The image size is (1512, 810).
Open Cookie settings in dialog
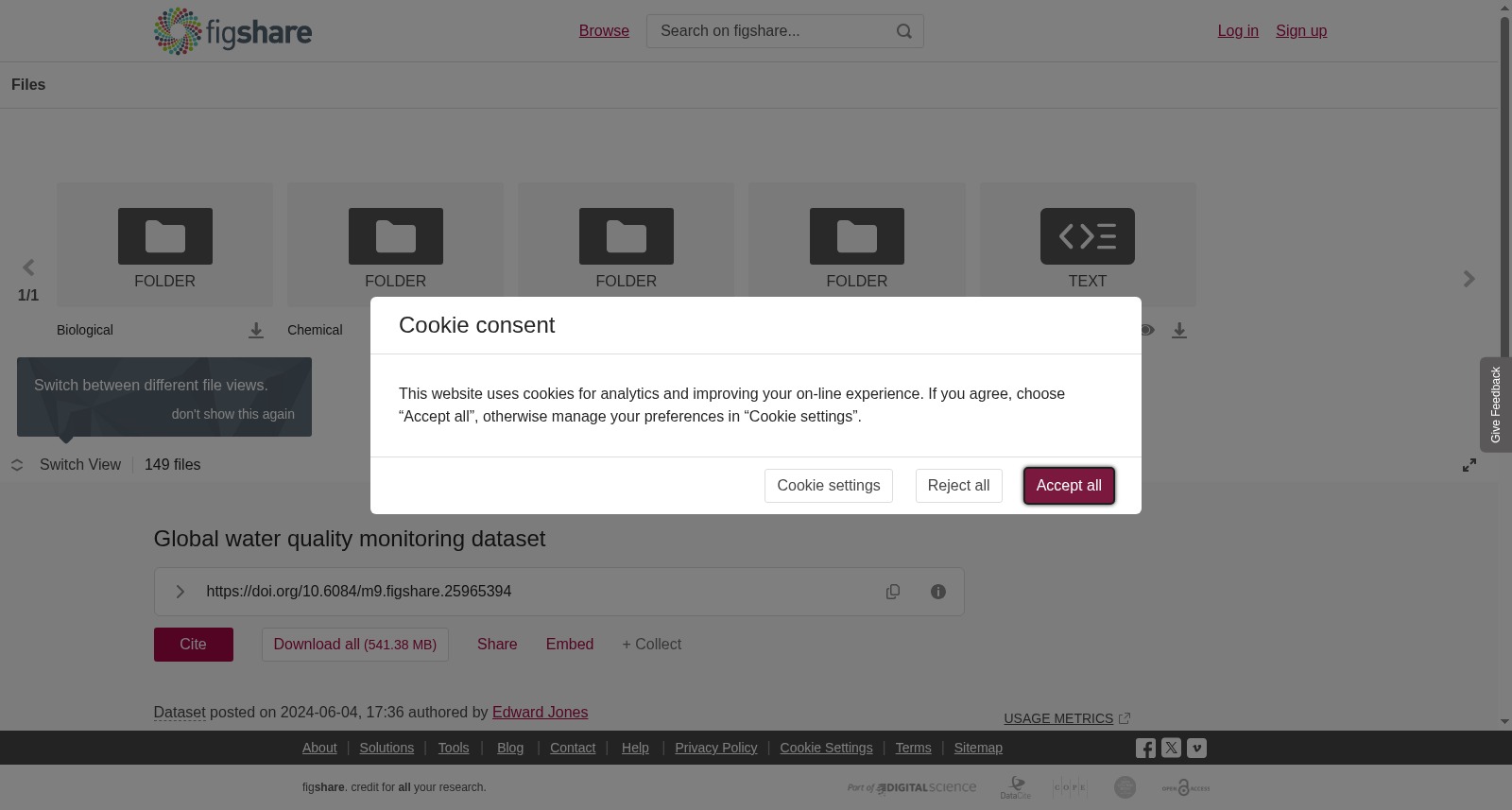(829, 486)
